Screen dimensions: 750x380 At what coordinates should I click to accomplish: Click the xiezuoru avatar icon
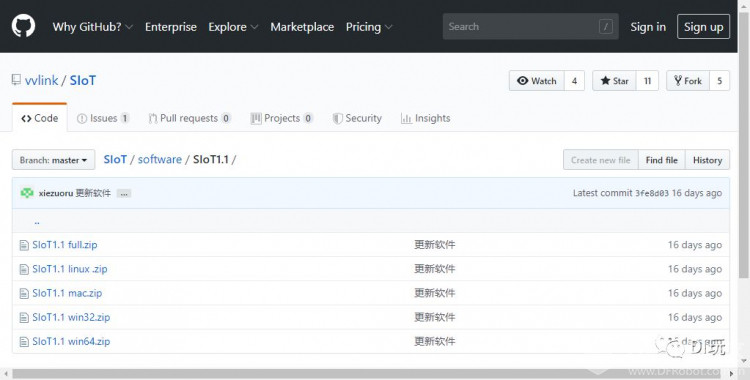pyautogui.click(x=27, y=193)
